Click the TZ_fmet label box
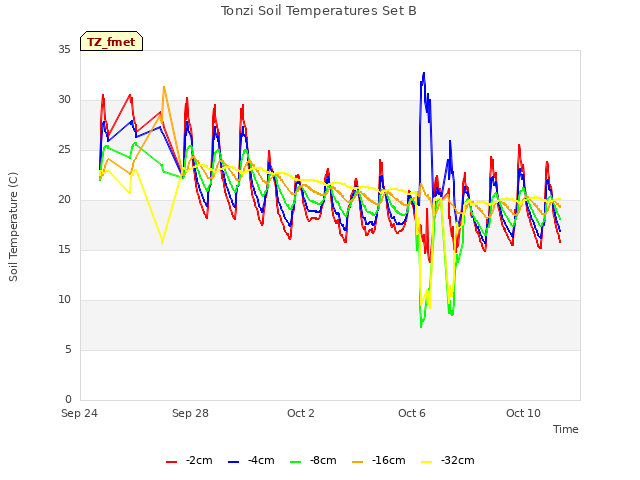 pyautogui.click(x=111, y=41)
